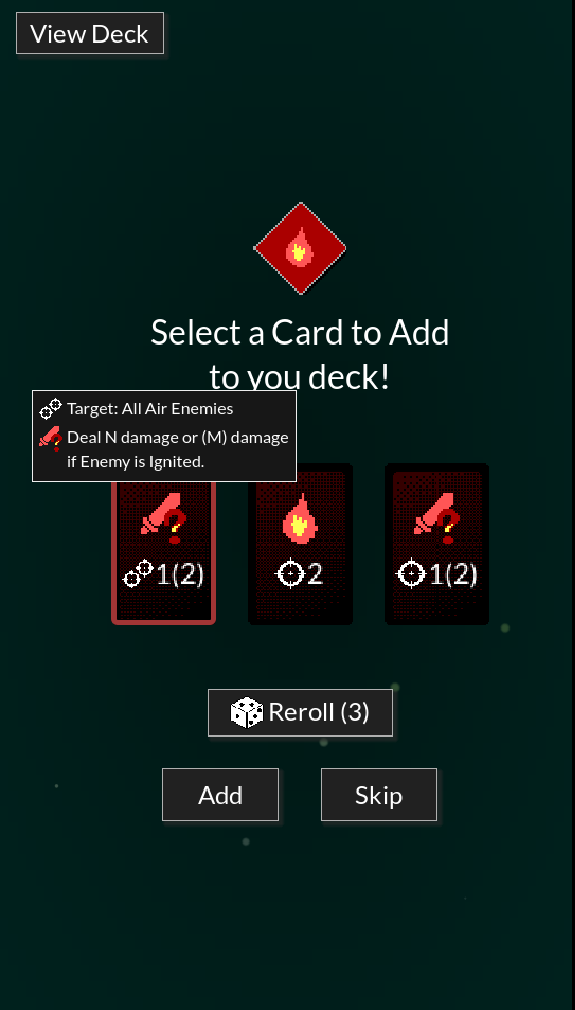Click the sword question icon on left card

point(164,518)
